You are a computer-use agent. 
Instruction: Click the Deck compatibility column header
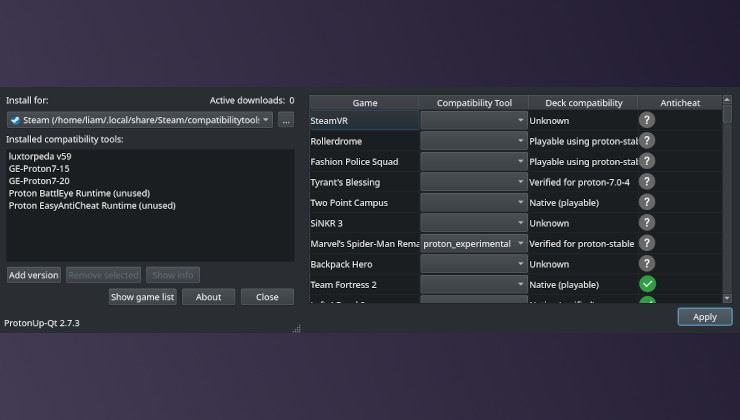582,103
